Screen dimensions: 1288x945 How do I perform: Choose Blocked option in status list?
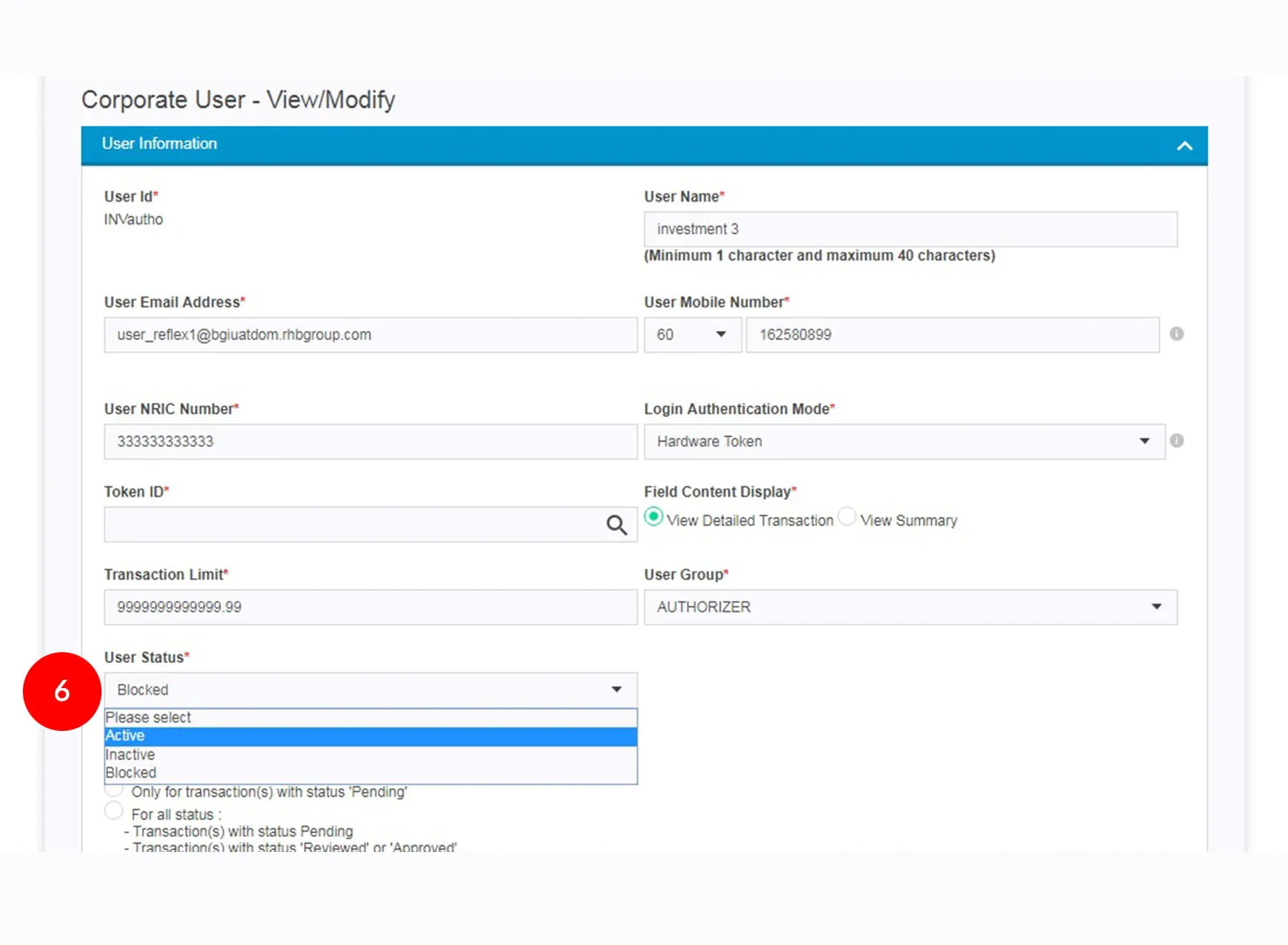(x=370, y=773)
